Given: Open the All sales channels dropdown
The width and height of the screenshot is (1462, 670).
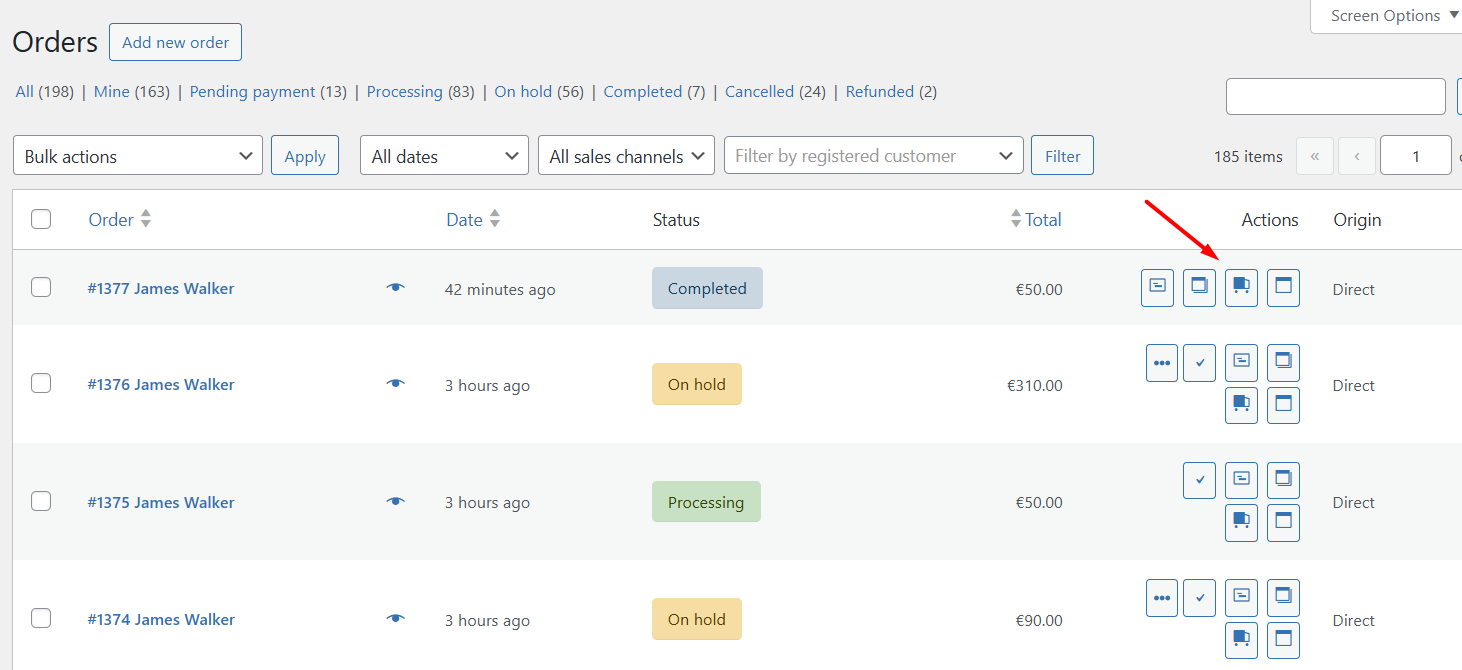Looking at the screenshot, I should 626,156.
